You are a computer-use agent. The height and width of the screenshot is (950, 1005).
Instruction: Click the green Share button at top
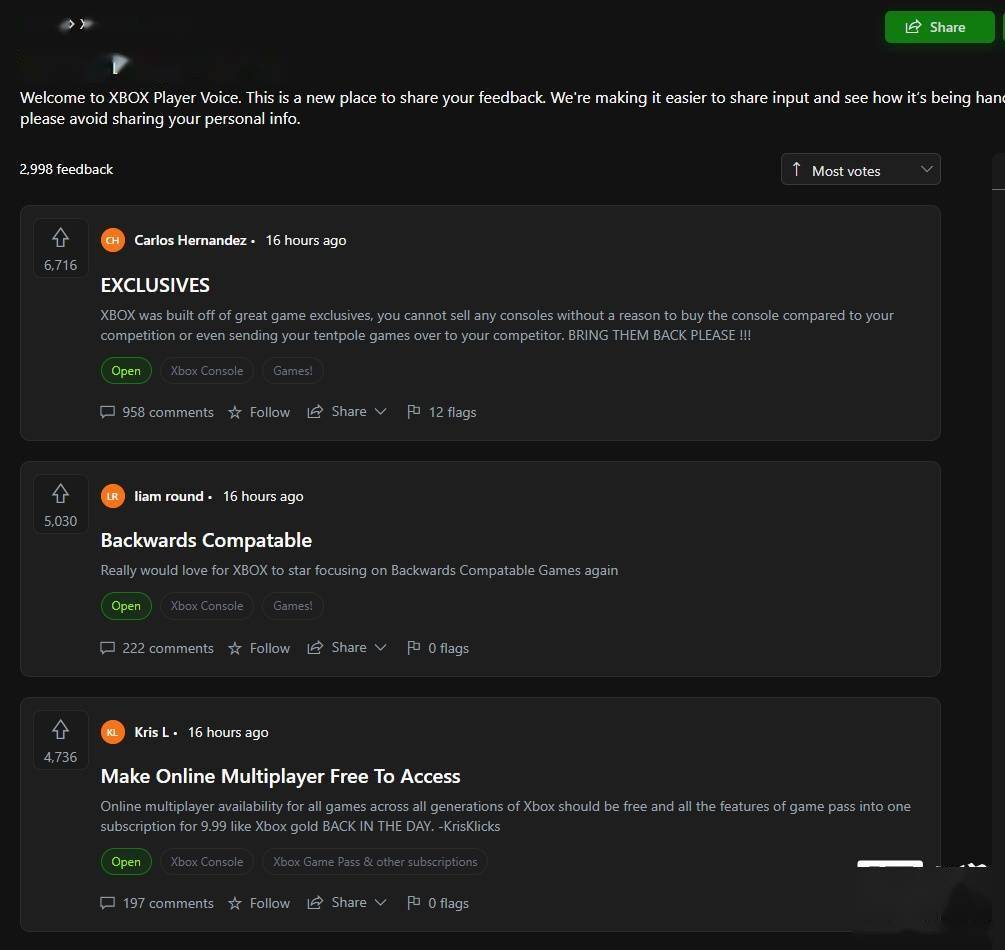(x=939, y=27)
